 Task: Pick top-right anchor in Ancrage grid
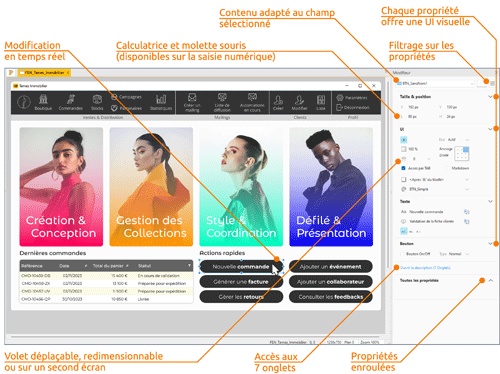click(466, 150)
